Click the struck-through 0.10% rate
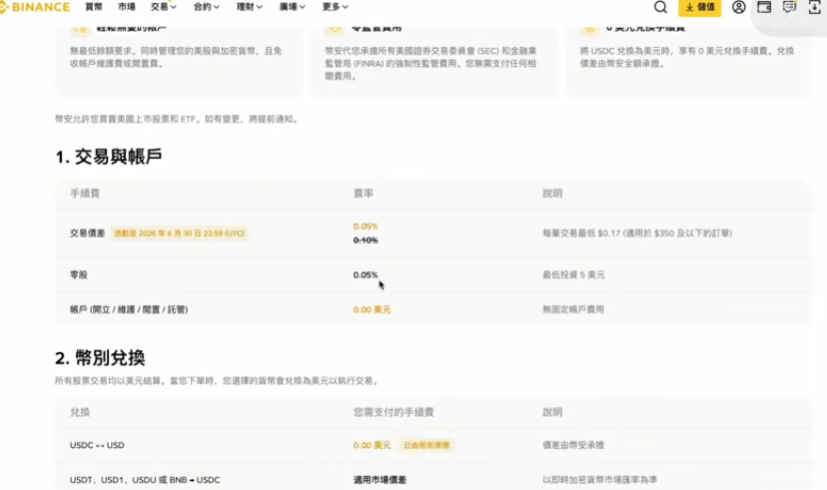 point(366,241)
